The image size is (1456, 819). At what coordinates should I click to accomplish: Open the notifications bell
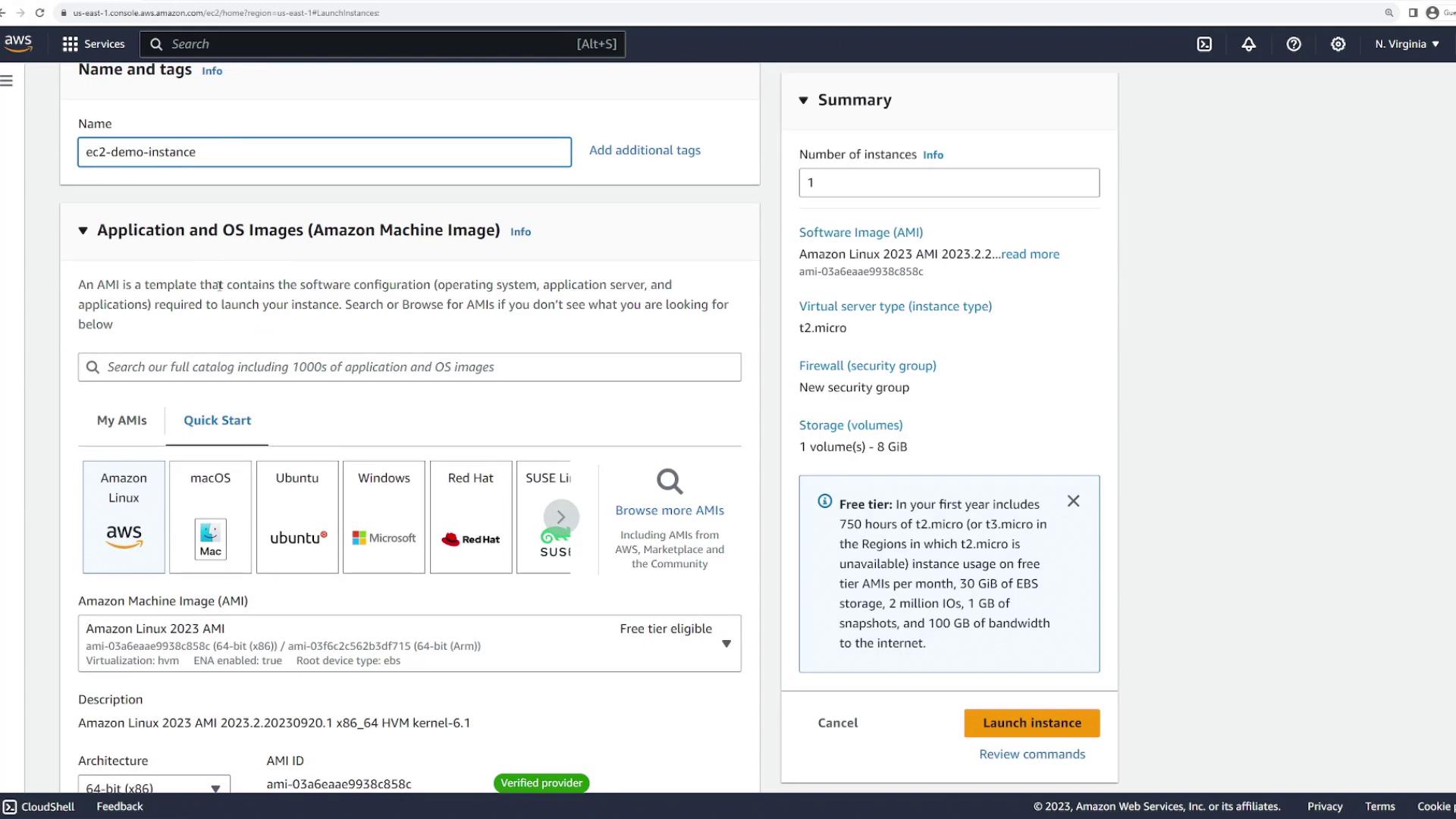coord(1248,44)
